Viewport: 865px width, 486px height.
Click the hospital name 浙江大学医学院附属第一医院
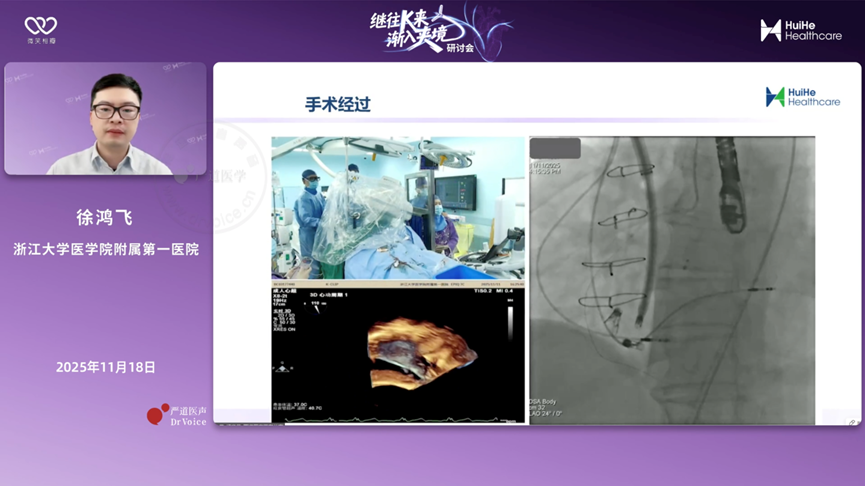tap(105, 249)
